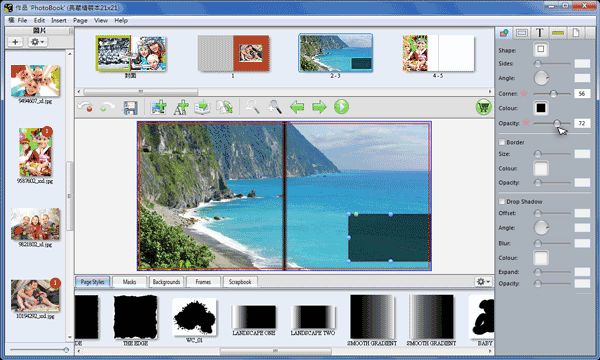Enable the Drop Shadow checkbox
600x360 pixels.
coord(502,202)
